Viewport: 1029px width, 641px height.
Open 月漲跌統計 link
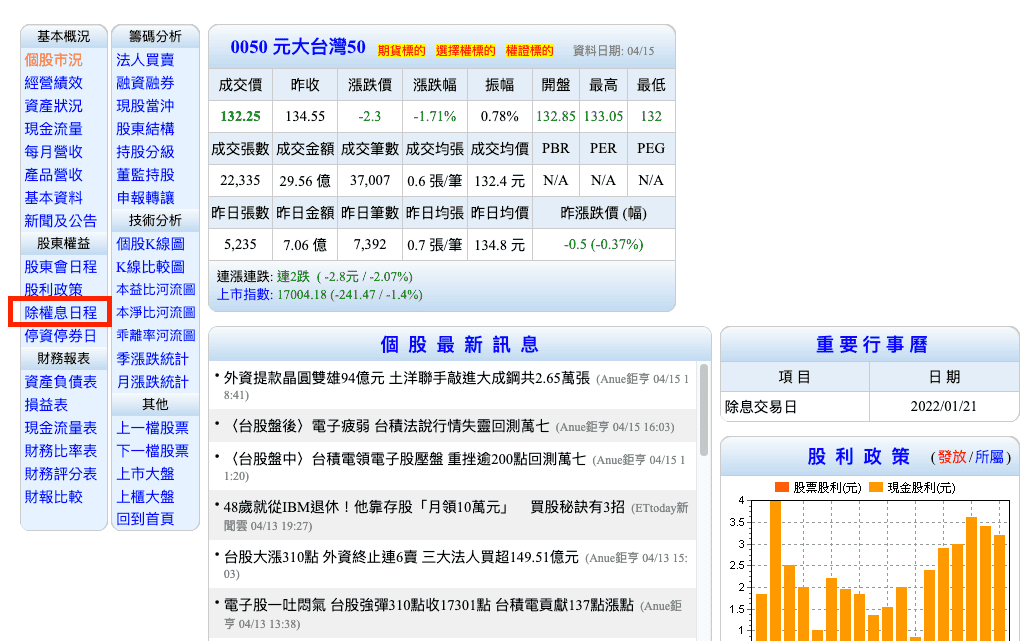152,381
